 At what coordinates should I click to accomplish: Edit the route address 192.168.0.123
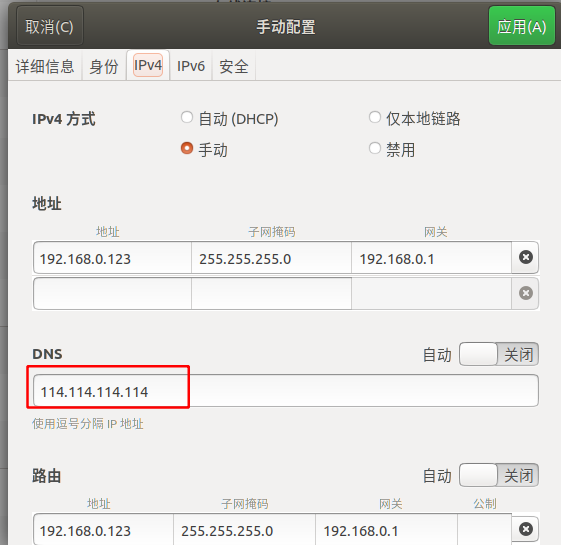(103, 530)
